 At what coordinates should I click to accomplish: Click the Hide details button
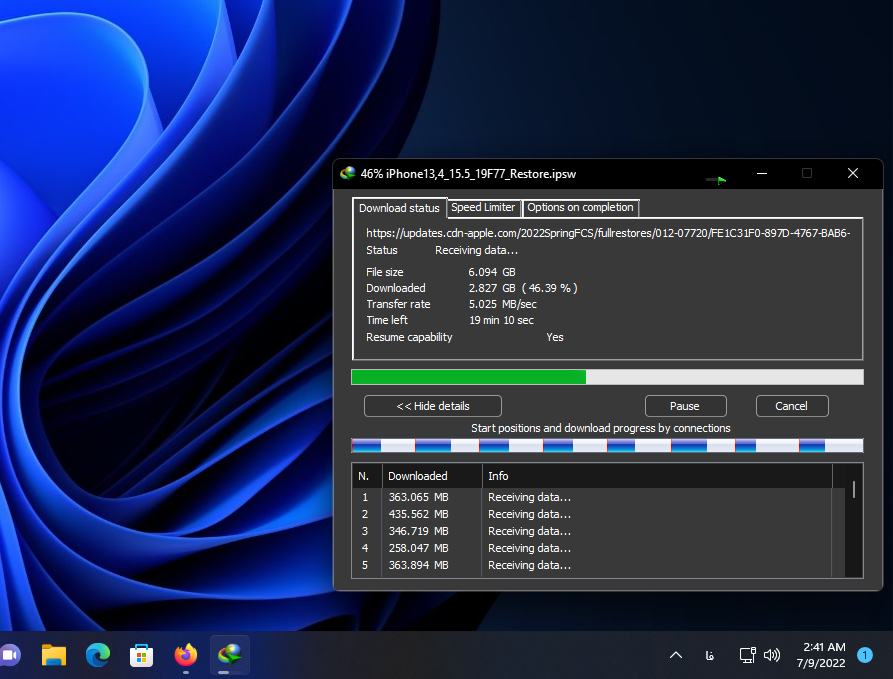pos(433,406)
